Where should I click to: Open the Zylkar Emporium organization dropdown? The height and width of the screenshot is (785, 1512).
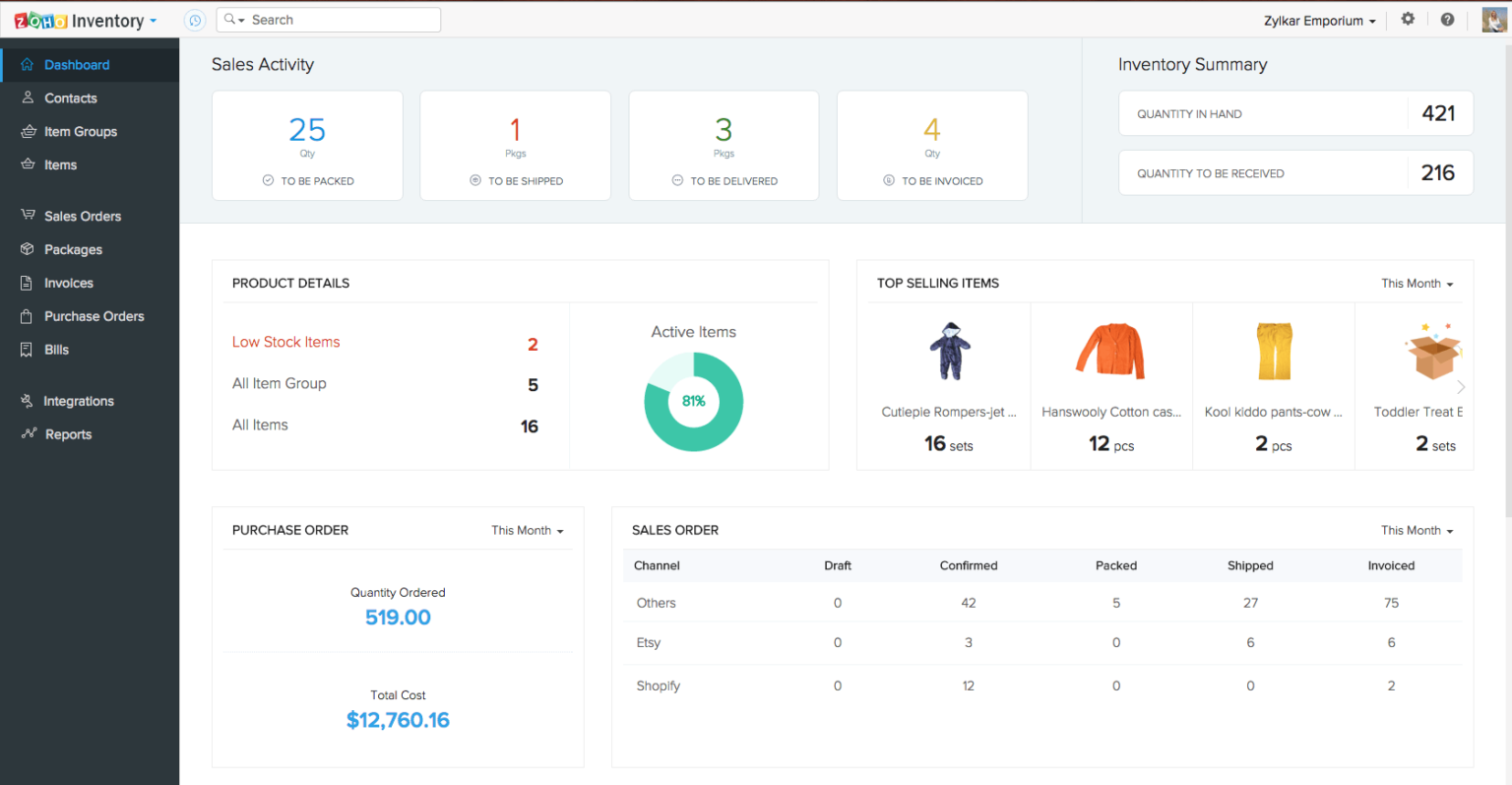[x=1319, y=20]
